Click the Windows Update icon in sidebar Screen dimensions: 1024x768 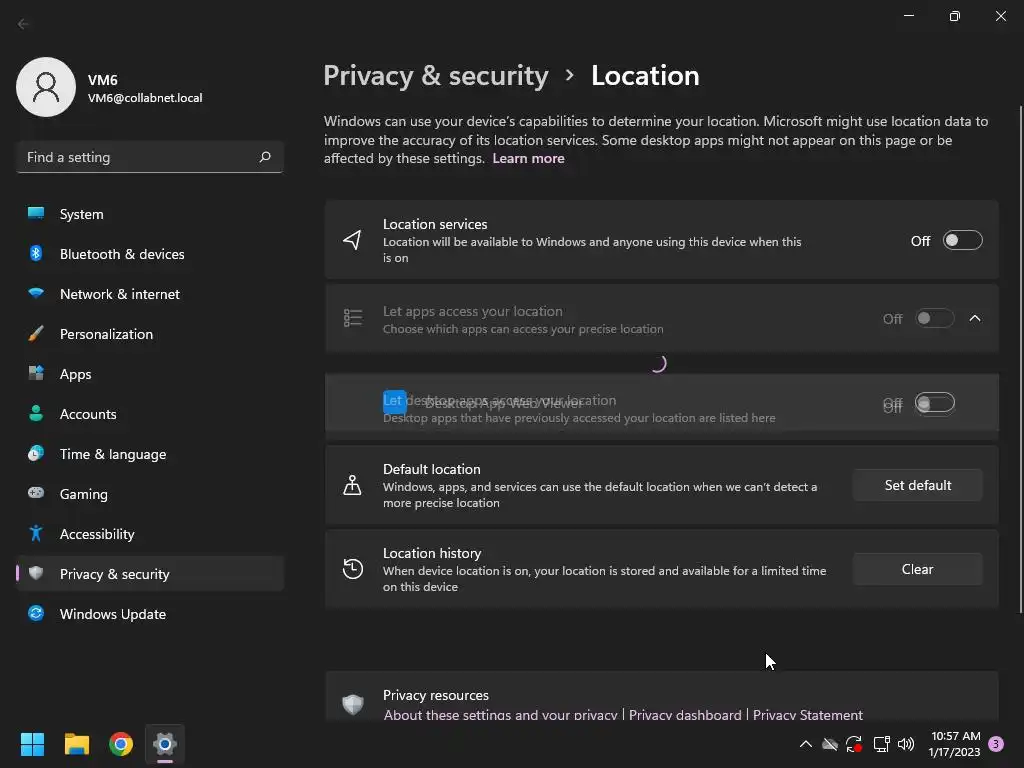pos(36,614)
